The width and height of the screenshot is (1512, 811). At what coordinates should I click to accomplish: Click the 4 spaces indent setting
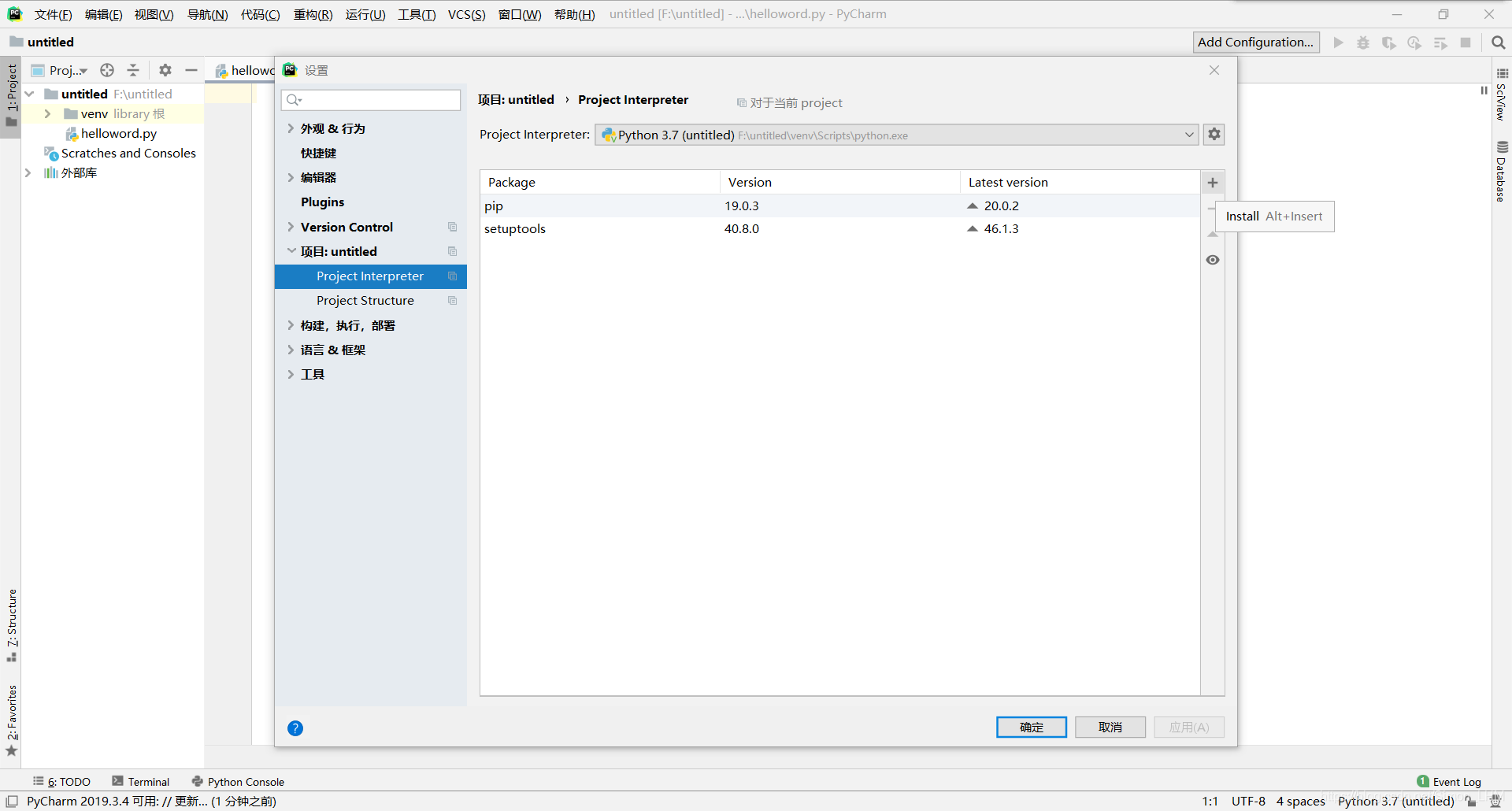(1300, 802)
